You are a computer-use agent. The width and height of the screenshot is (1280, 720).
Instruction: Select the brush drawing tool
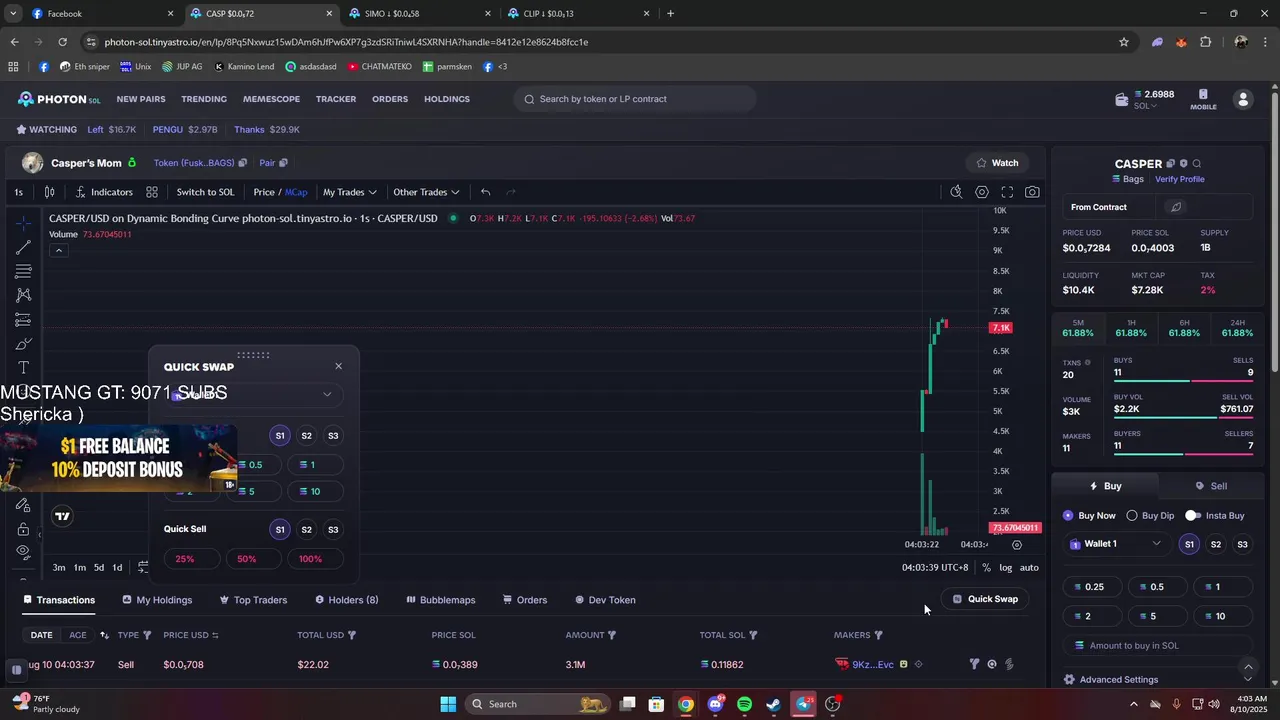23,344
